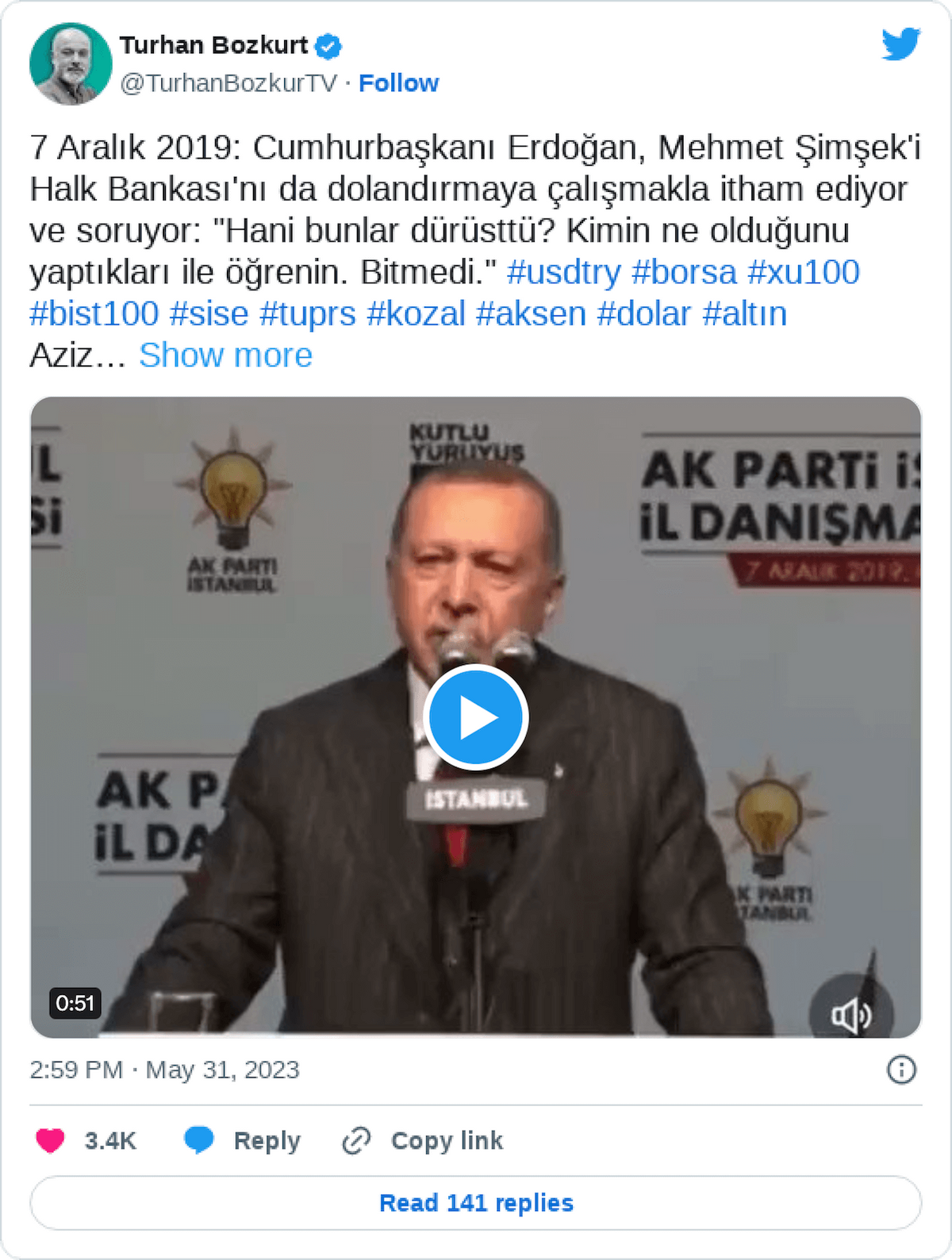Follow the @TurhanBozkurTV account
Viewport: 952px width, 1260px height.
coord(398,83)
